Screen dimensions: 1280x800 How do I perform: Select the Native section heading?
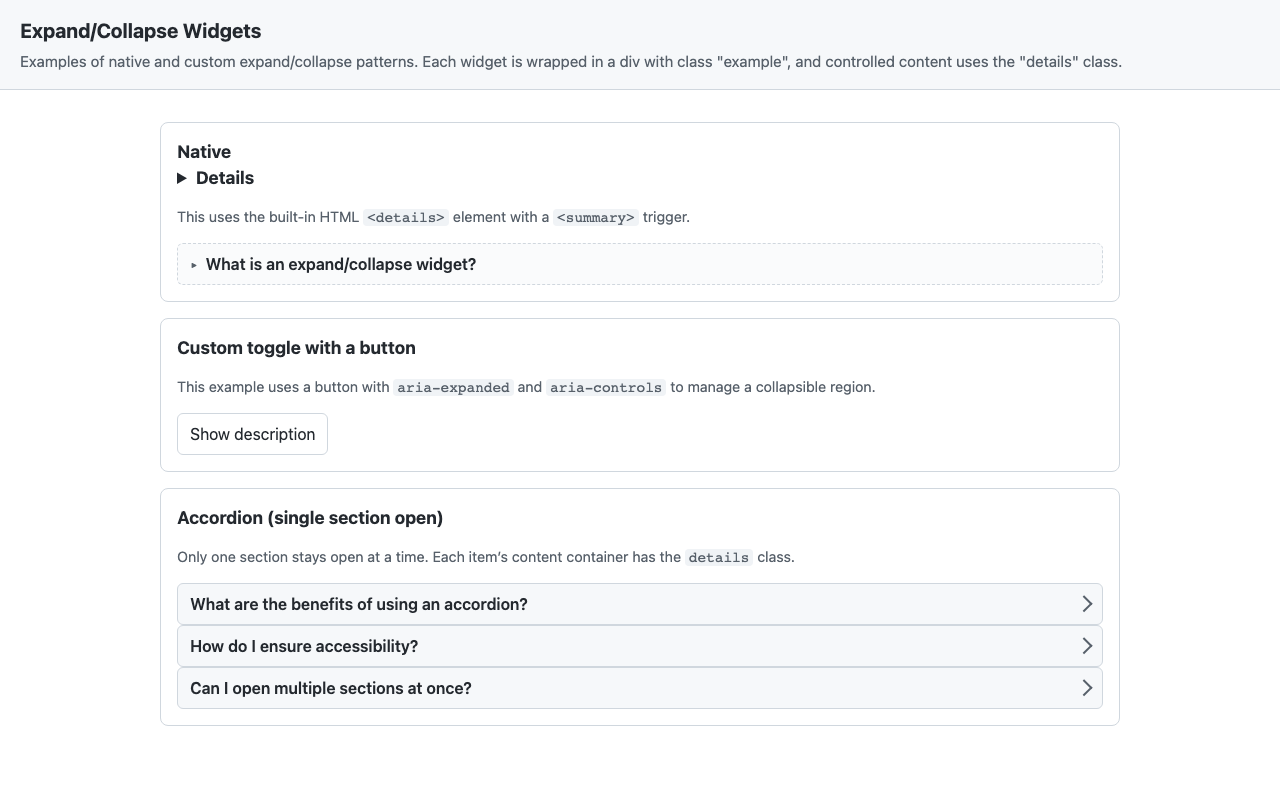[204, 152]
